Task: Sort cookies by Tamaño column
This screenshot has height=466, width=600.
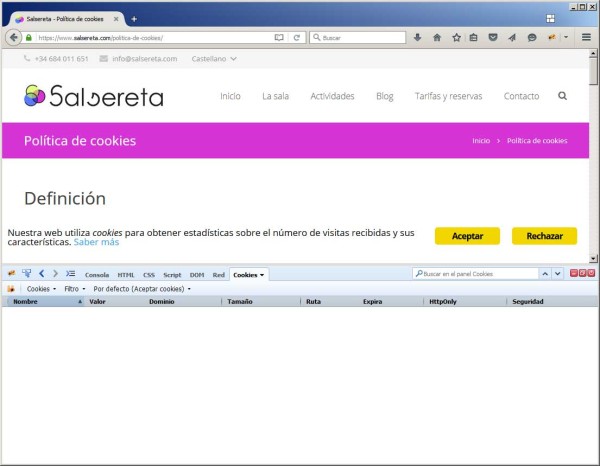Action: pyautogui.click(x=240, y=301)
